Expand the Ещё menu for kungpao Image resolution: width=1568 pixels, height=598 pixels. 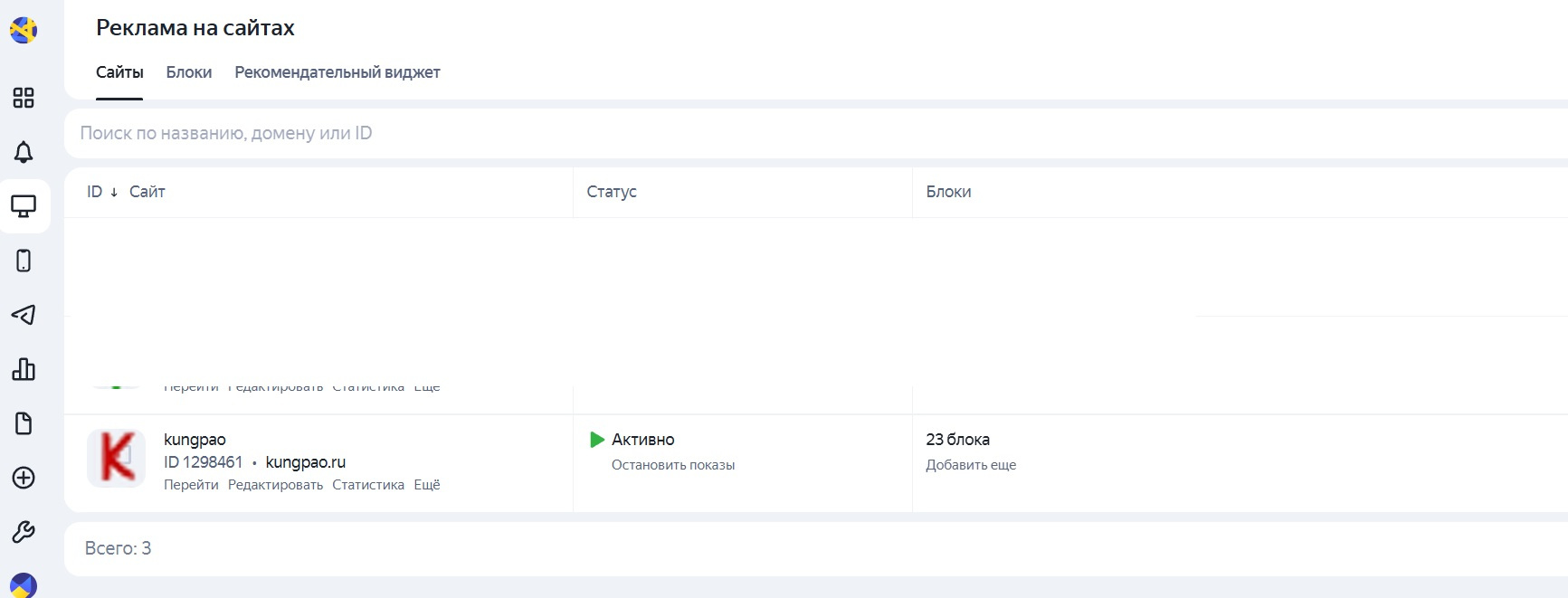tap(427, 485)
